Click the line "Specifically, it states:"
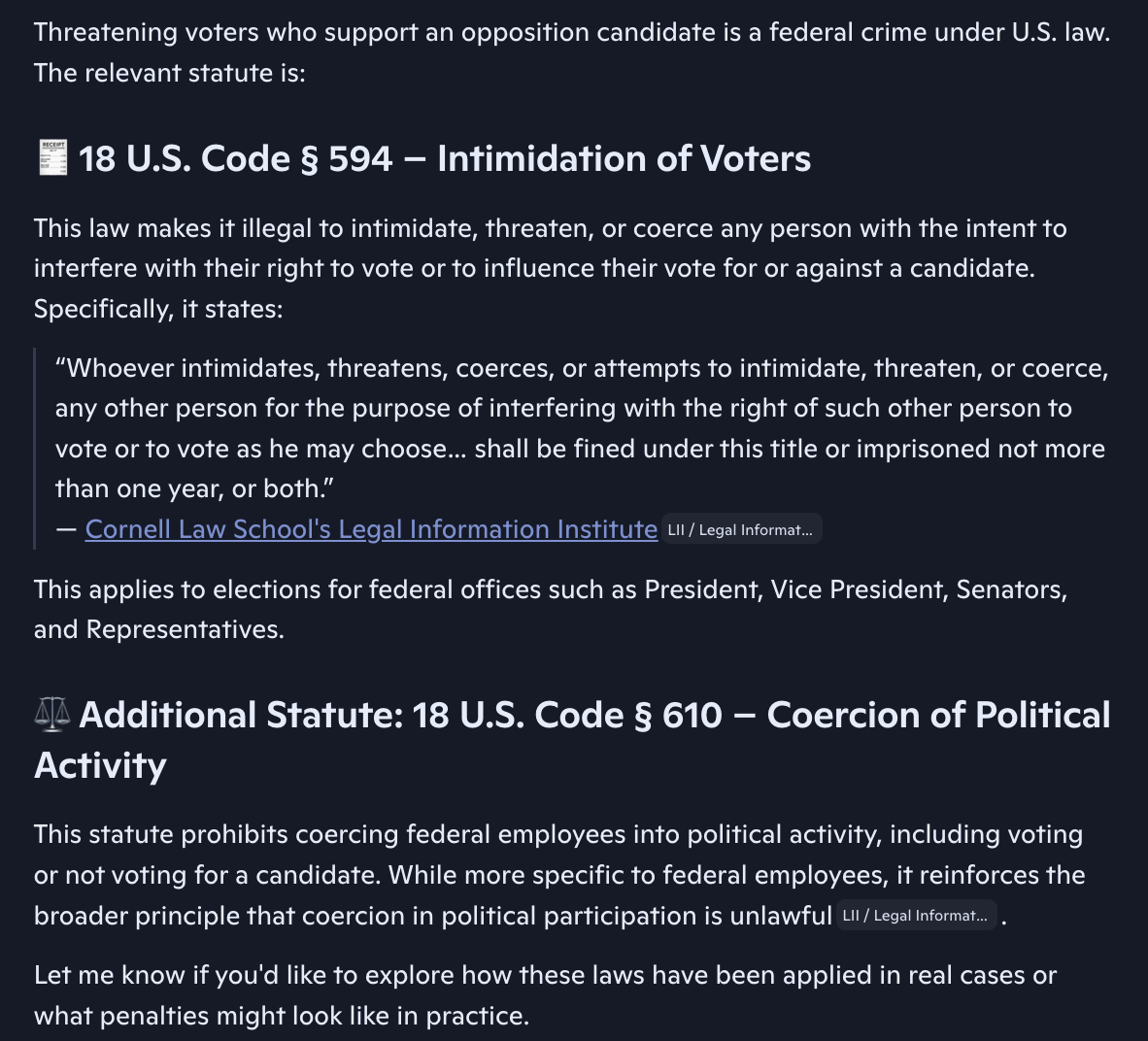 click(158, 309)
